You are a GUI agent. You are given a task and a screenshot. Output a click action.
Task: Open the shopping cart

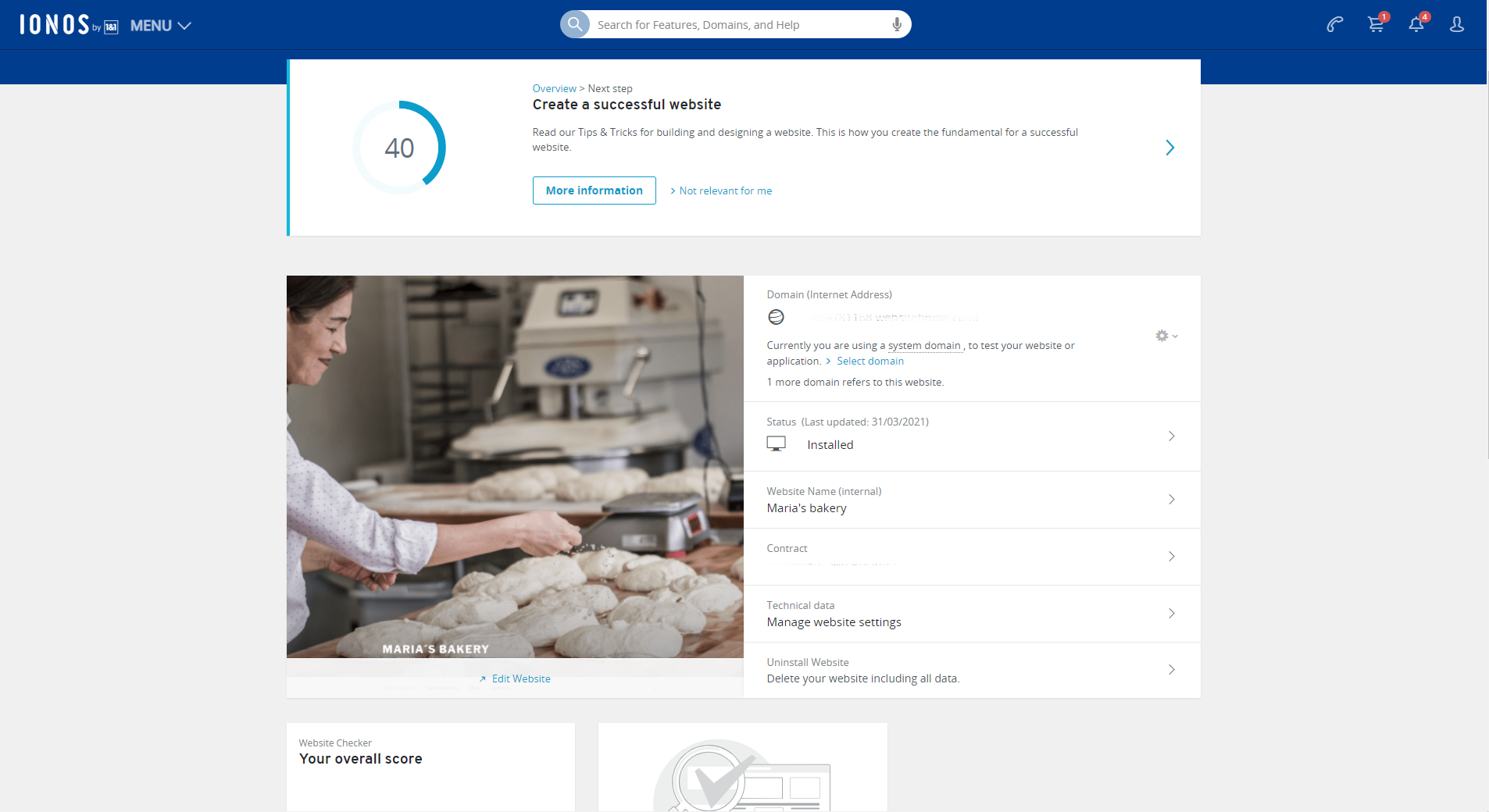[x=1377, y=25]
